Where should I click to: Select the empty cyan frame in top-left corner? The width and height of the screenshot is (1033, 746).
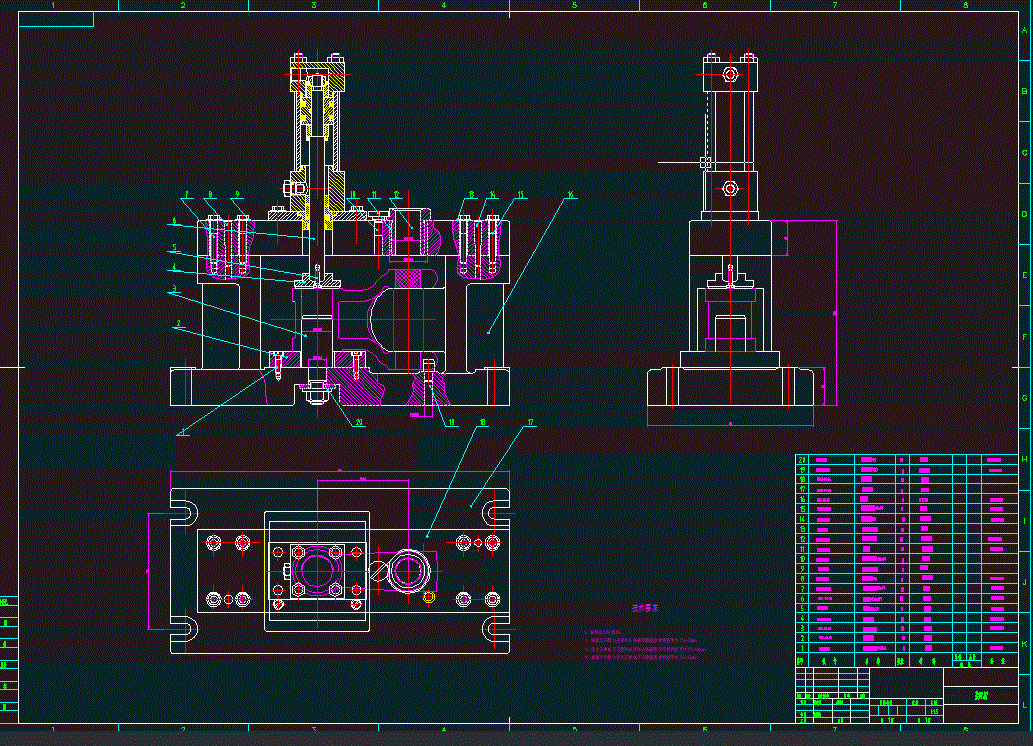(x=56, y=19)
